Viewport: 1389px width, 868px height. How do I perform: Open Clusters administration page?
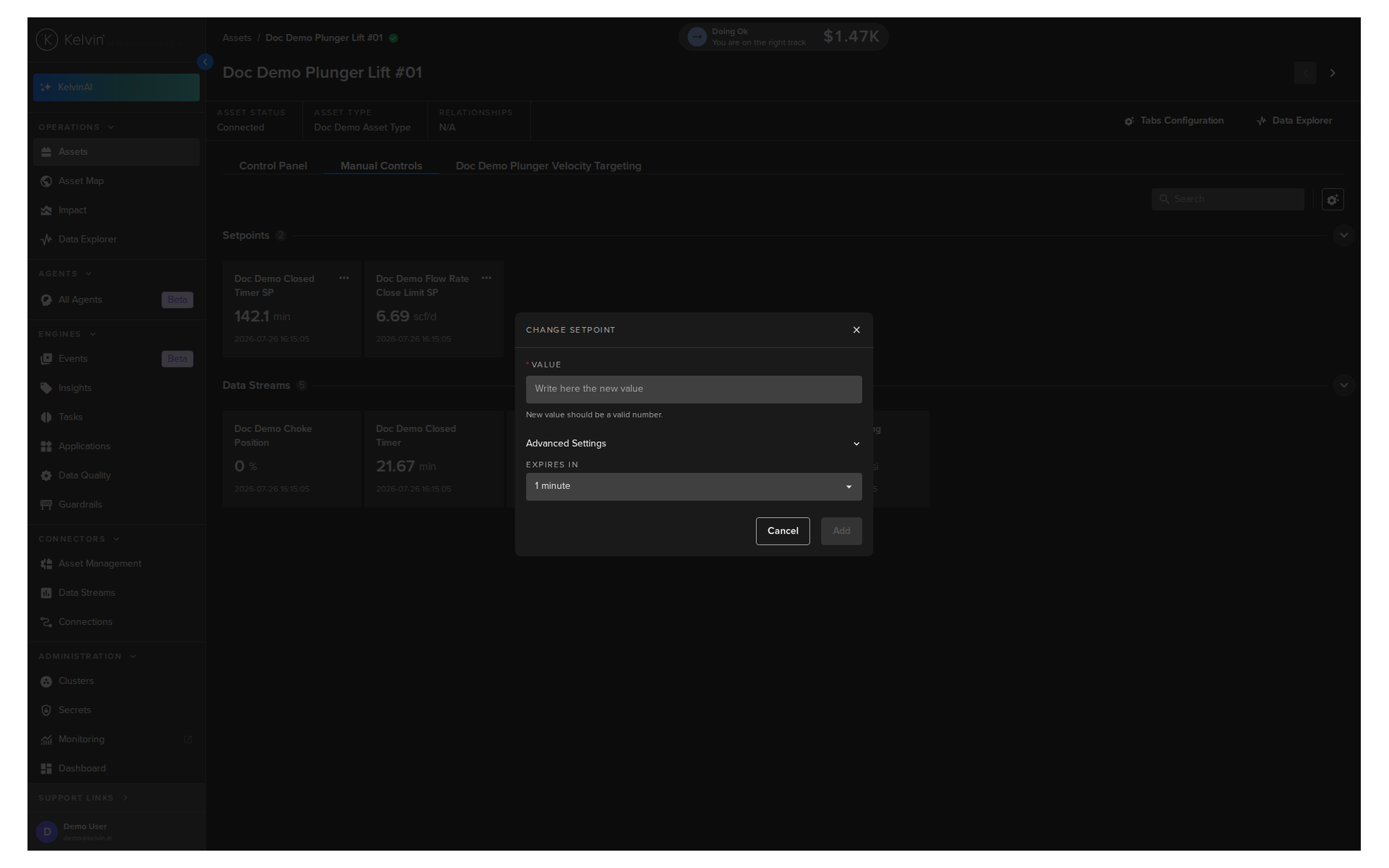(116, 681)
